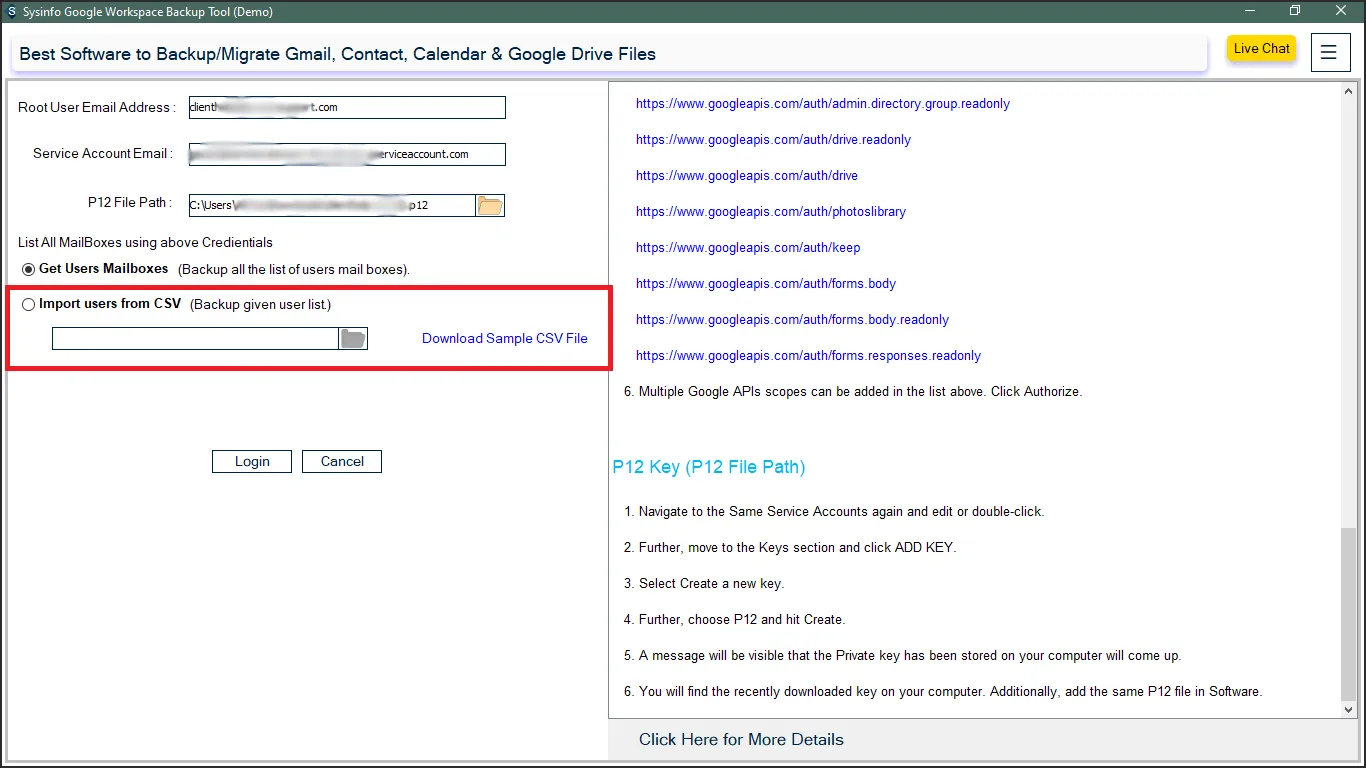Click the 'Select Create a new key' step
The image size is (1366, 768).
(704, 584)
